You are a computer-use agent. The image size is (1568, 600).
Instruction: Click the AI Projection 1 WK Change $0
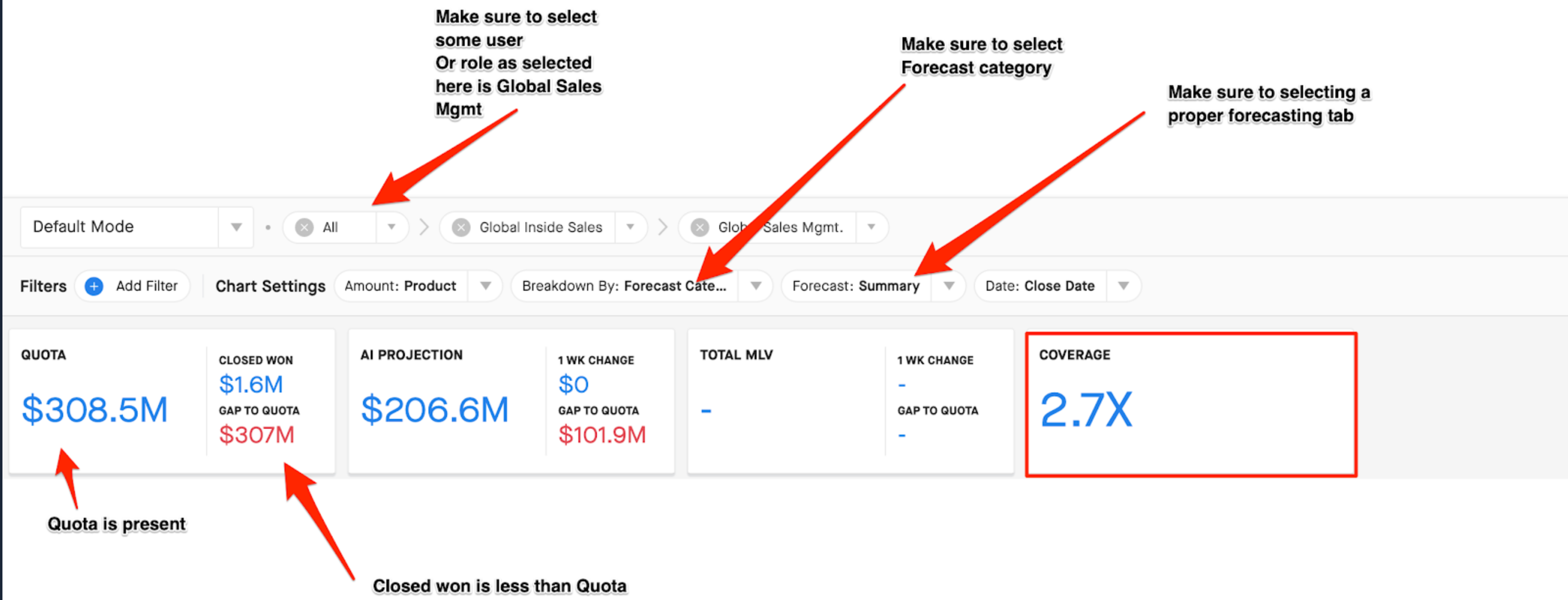tap(573, 385)
